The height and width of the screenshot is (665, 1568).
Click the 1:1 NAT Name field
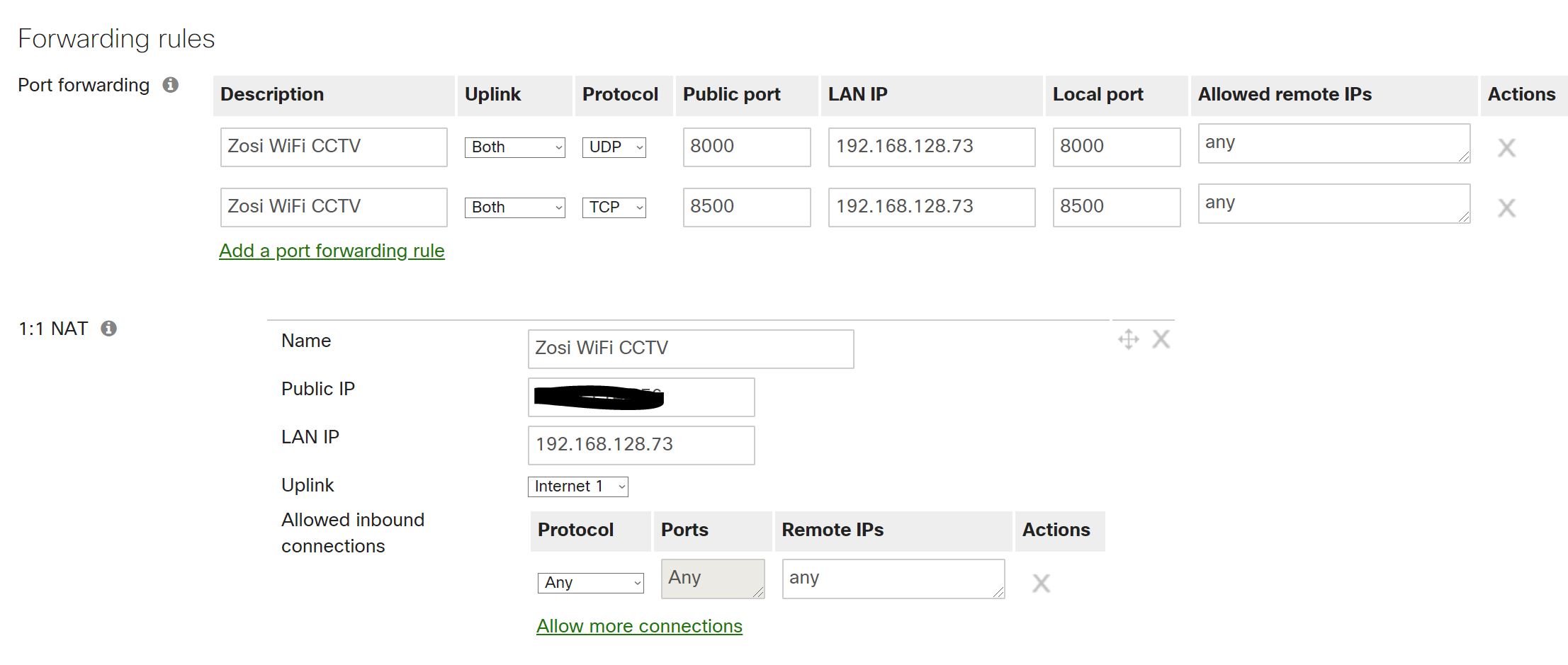coord(690,348)
